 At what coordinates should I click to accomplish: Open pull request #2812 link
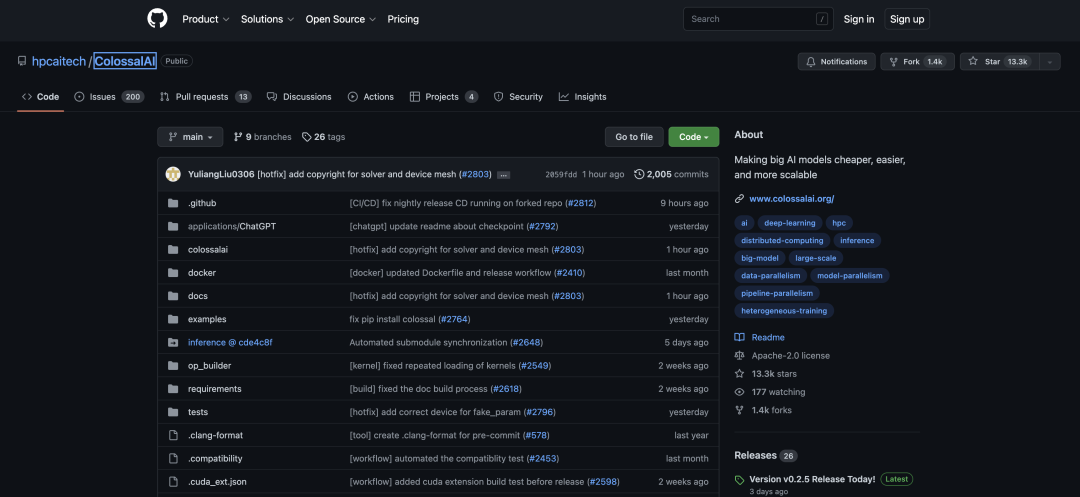pyautogui.click(x=581, y=203)
